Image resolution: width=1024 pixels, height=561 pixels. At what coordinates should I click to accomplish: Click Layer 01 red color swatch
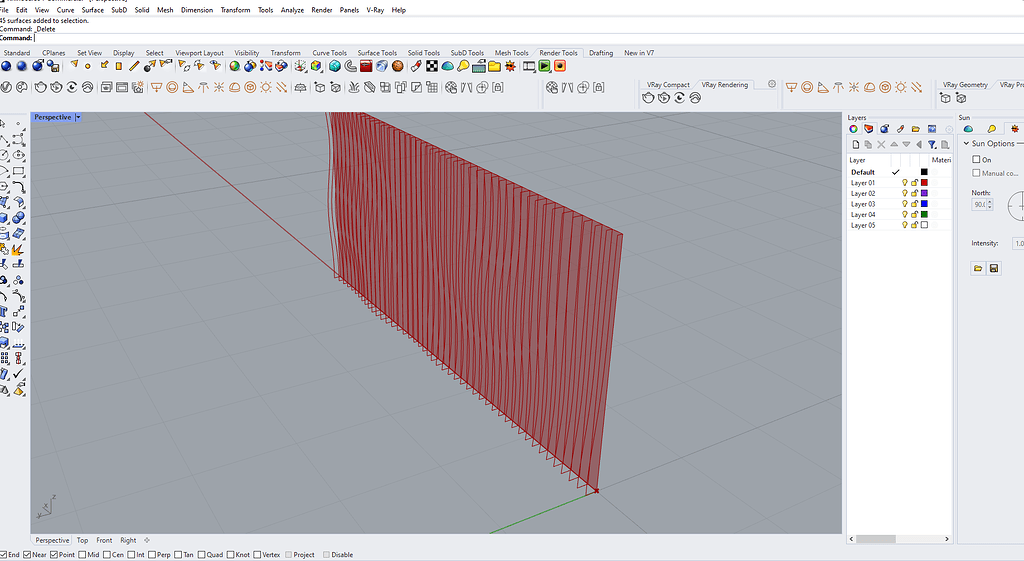[x=924, y=183]
